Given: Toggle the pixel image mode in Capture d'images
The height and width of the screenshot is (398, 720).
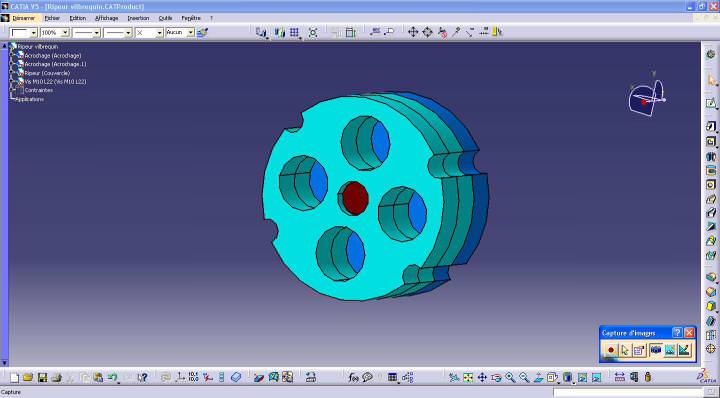Looking at the screenshot, I should click(669, 350).
